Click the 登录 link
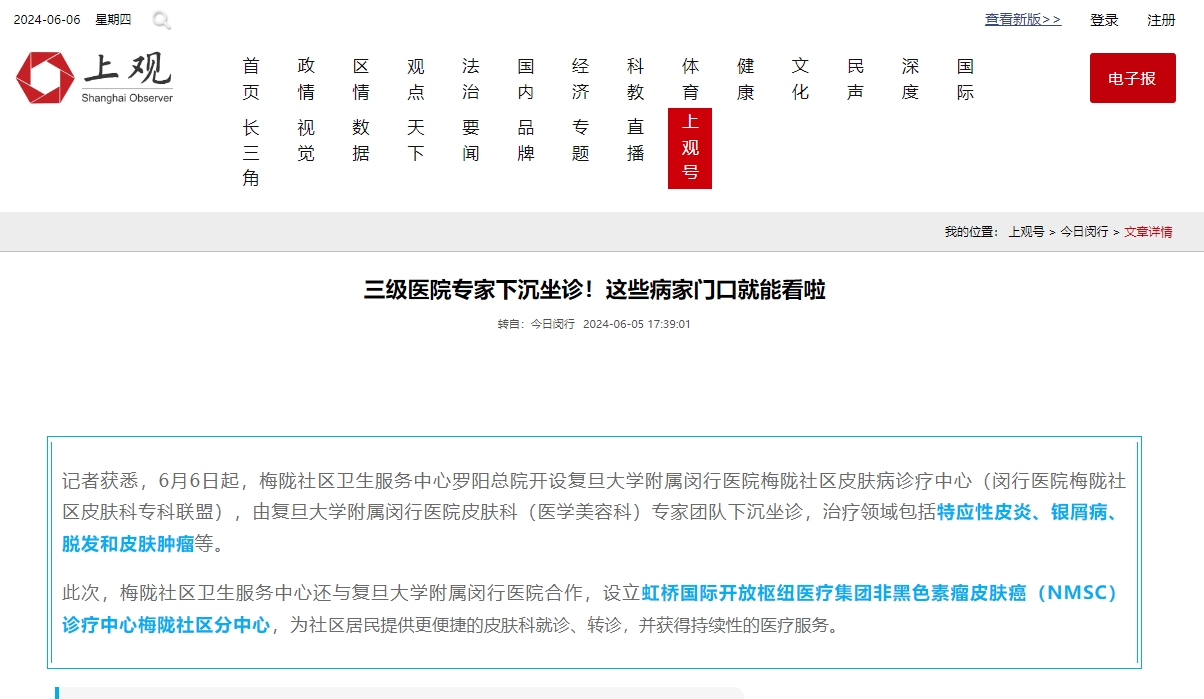This screenshot has height=699, width=1204. 1104,20
